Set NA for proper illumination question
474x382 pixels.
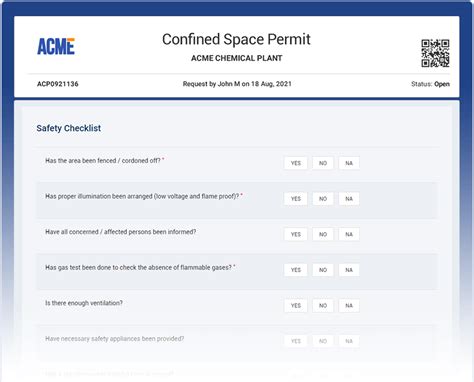click(x=349, y=199)
